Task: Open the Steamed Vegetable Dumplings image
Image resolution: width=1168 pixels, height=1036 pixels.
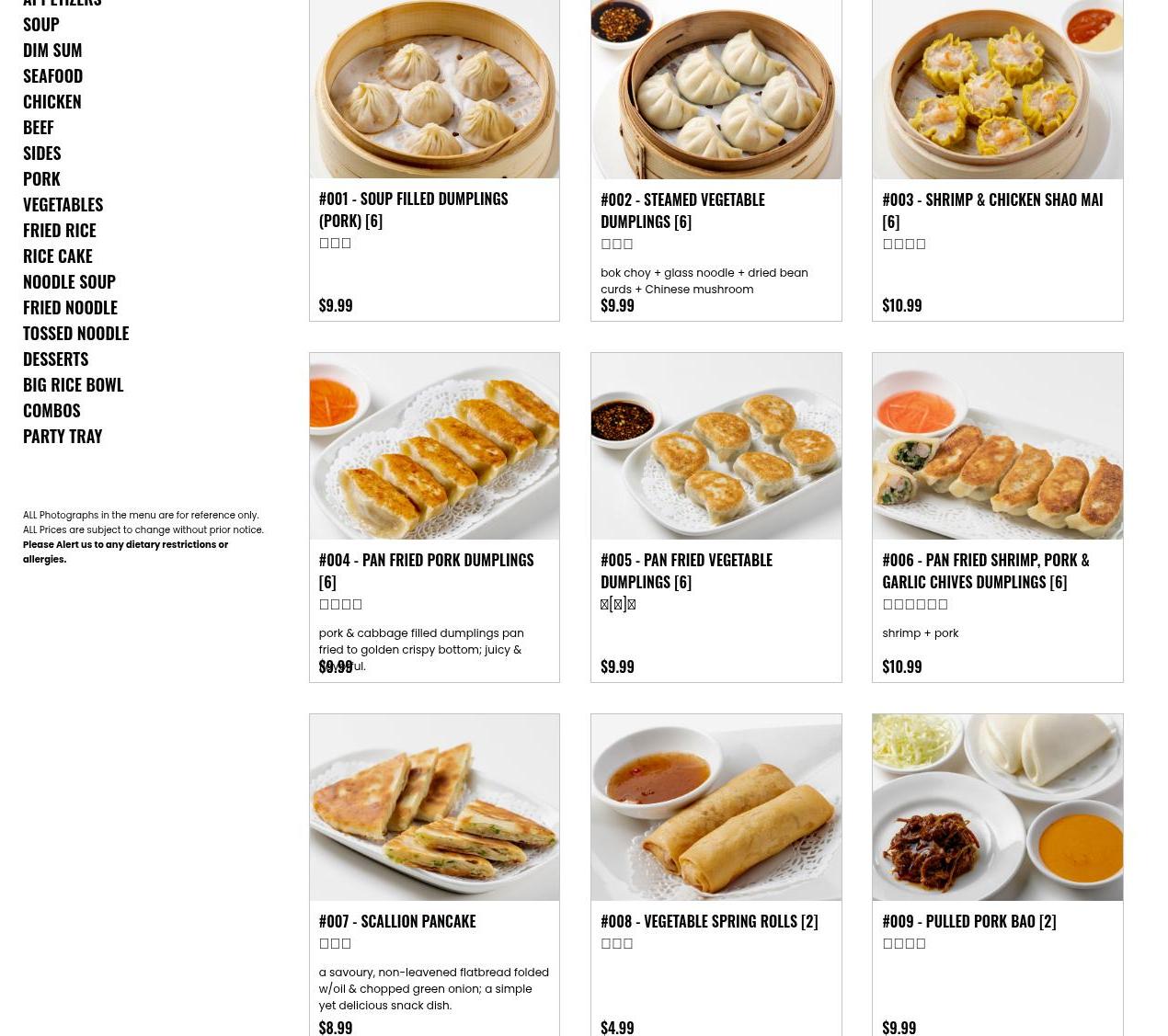Action: pos(716,89)
